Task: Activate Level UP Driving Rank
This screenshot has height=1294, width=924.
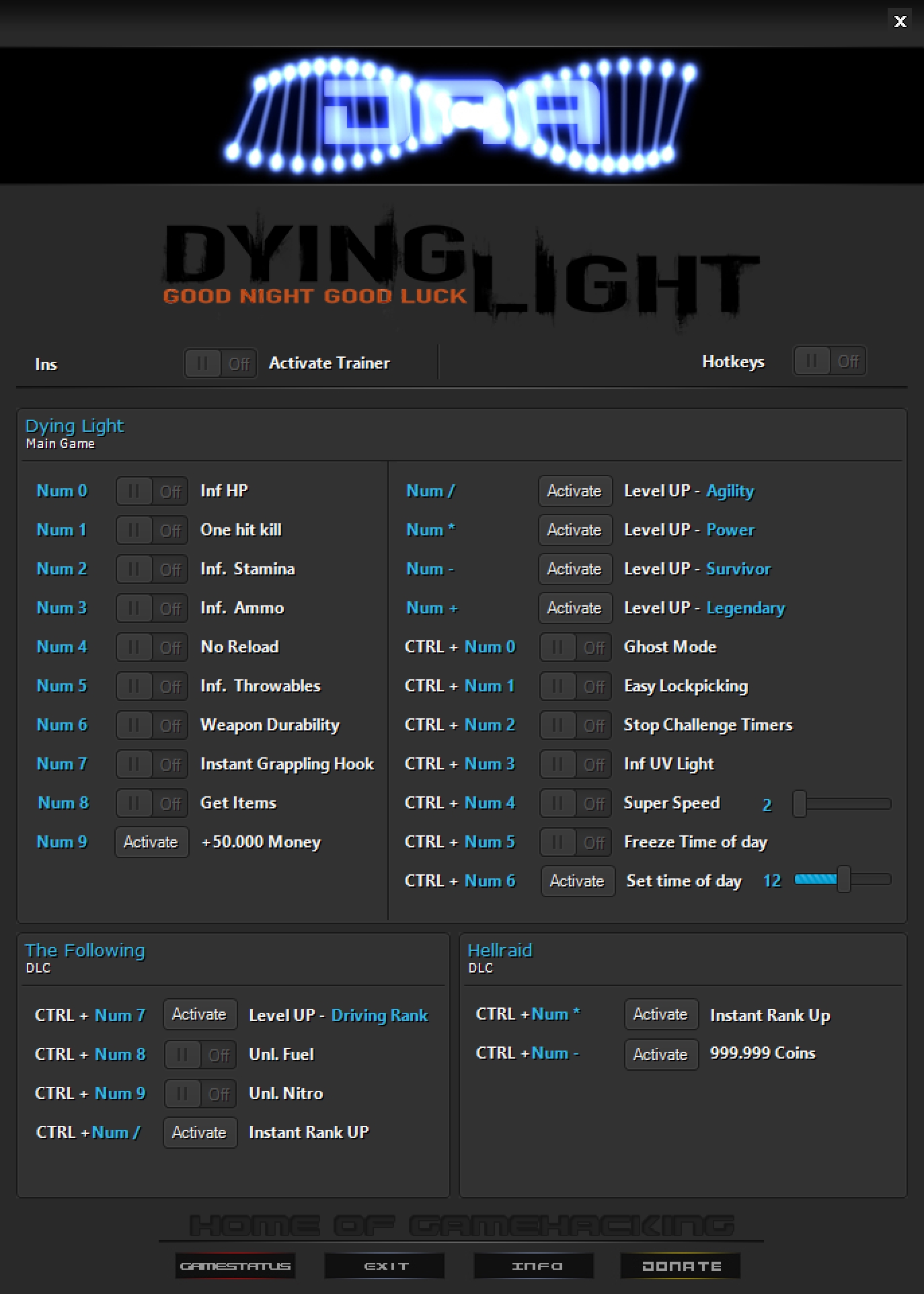Action: [200, 1014]
